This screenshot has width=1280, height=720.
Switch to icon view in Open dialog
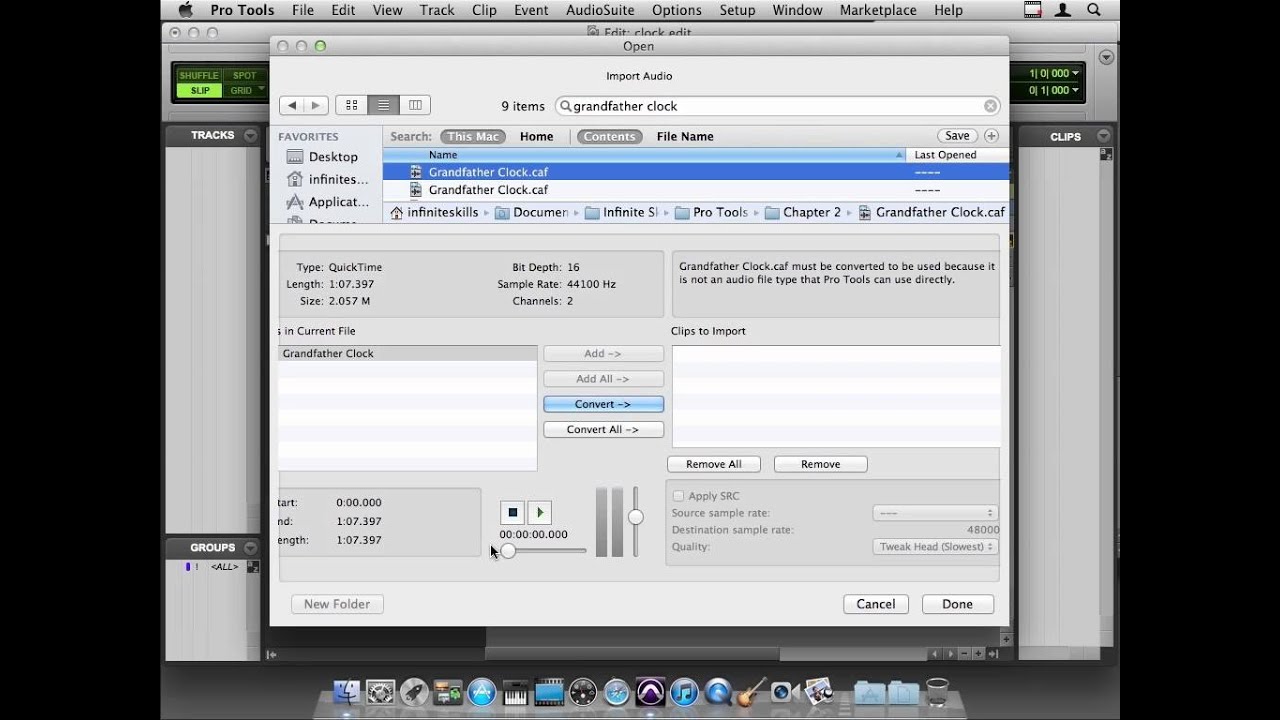coord(351,105)
